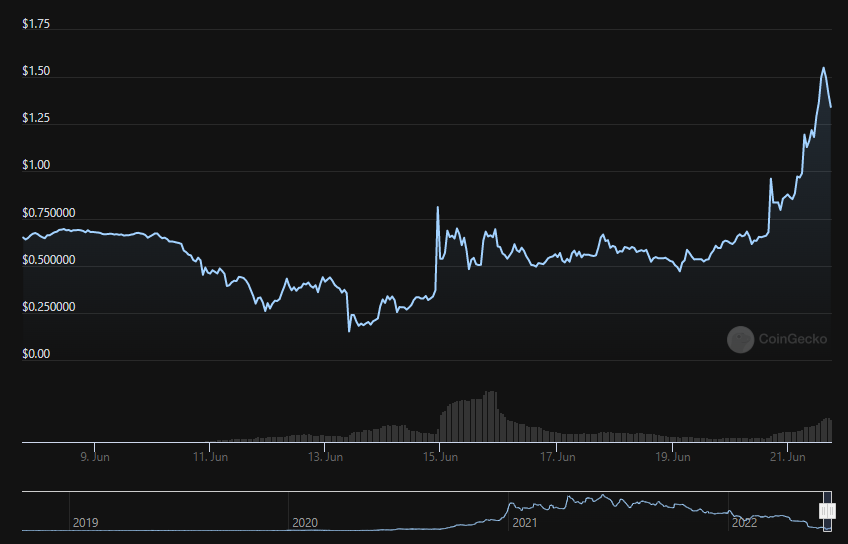Viewport: 848px width, 544px height.
Task: Click the price peak near $1.50
Action: pos(823,68)
